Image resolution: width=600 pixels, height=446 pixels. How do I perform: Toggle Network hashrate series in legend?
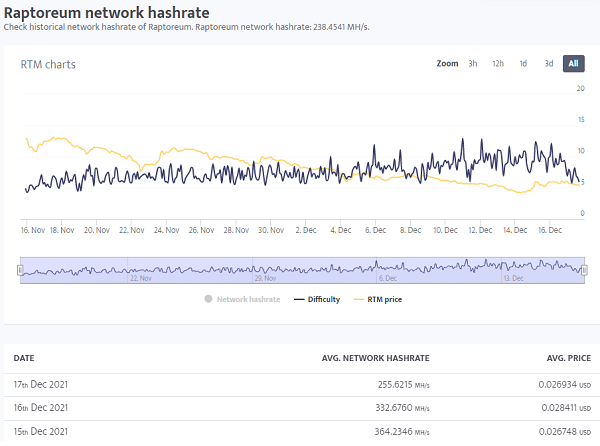click(x=243, y=300)
